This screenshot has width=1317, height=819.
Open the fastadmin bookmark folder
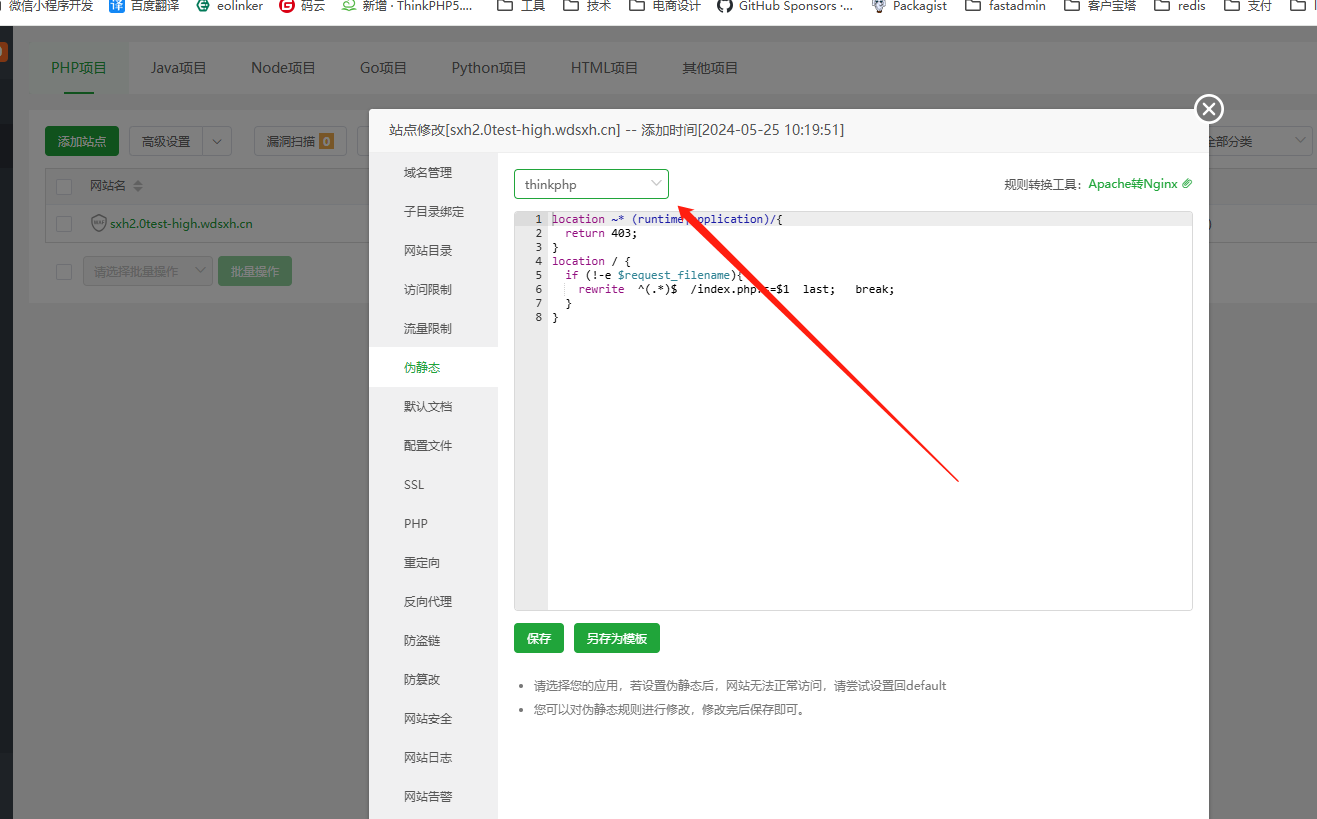[x=1006, y=6]
